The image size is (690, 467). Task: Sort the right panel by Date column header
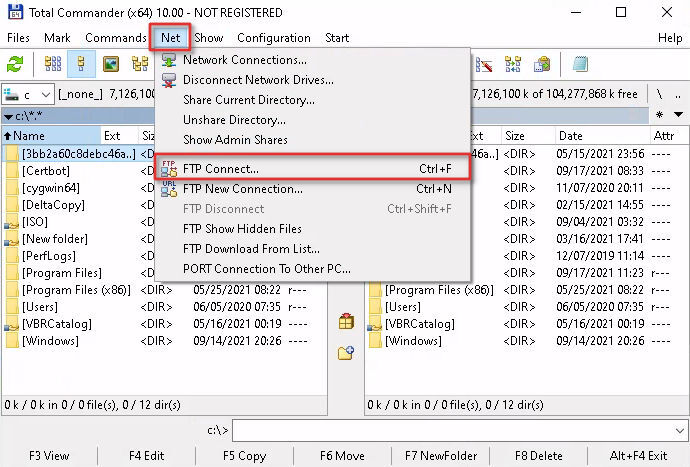point(571,135)
